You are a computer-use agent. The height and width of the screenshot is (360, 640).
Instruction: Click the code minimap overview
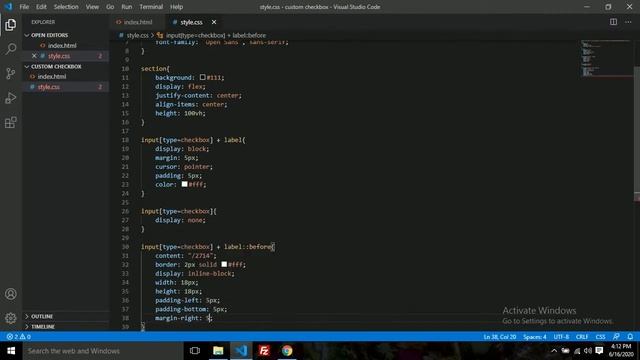point(607,58)
